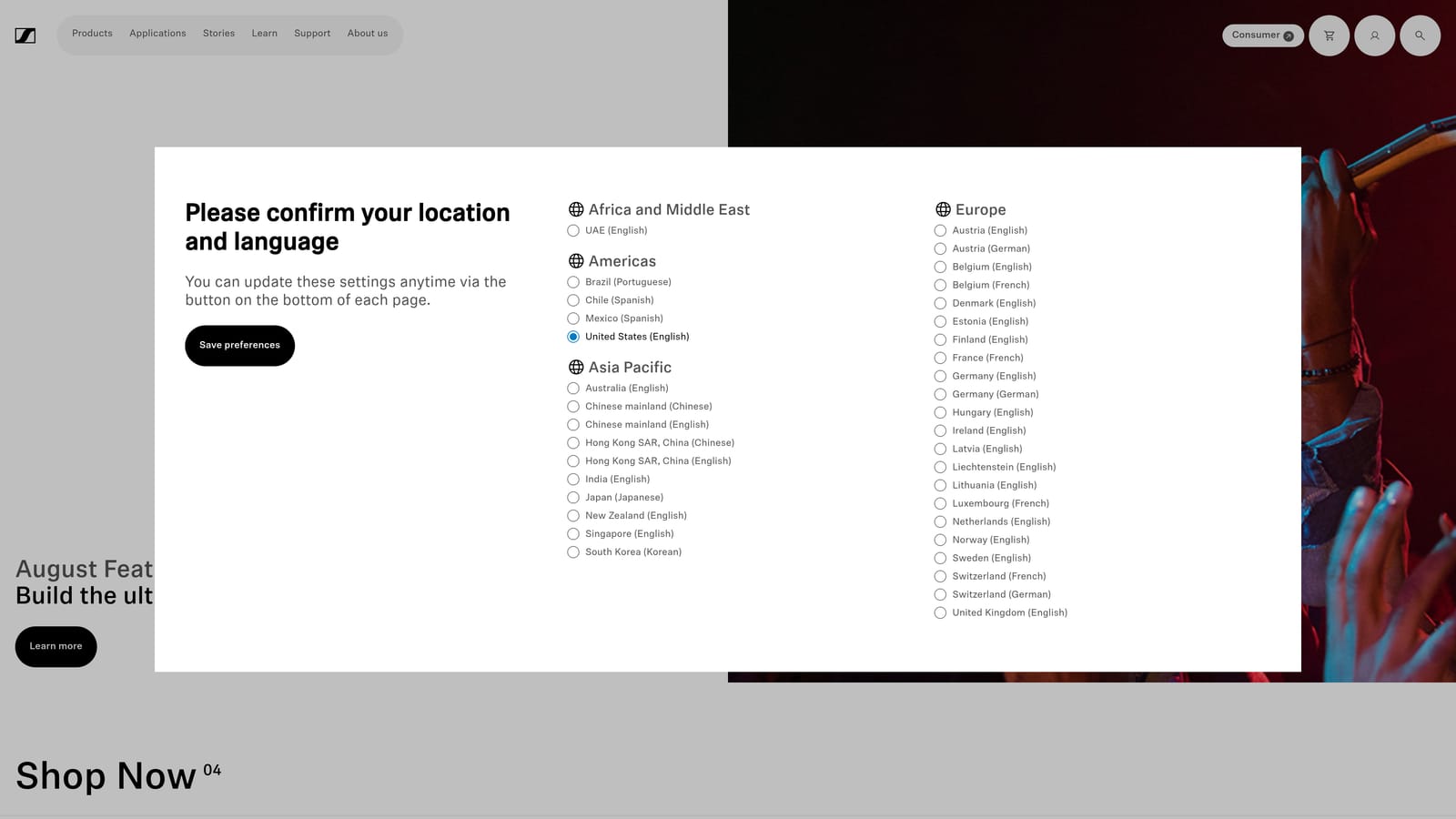Open the Applications menu
1456x819 pixels.
click(x=157, y=34)
